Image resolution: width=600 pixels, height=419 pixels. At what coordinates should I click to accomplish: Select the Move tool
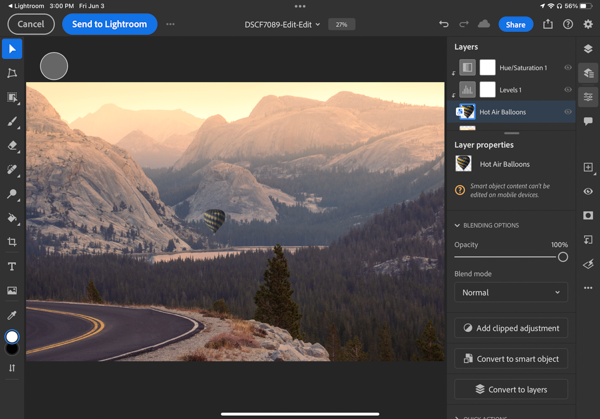click(12, 49)
